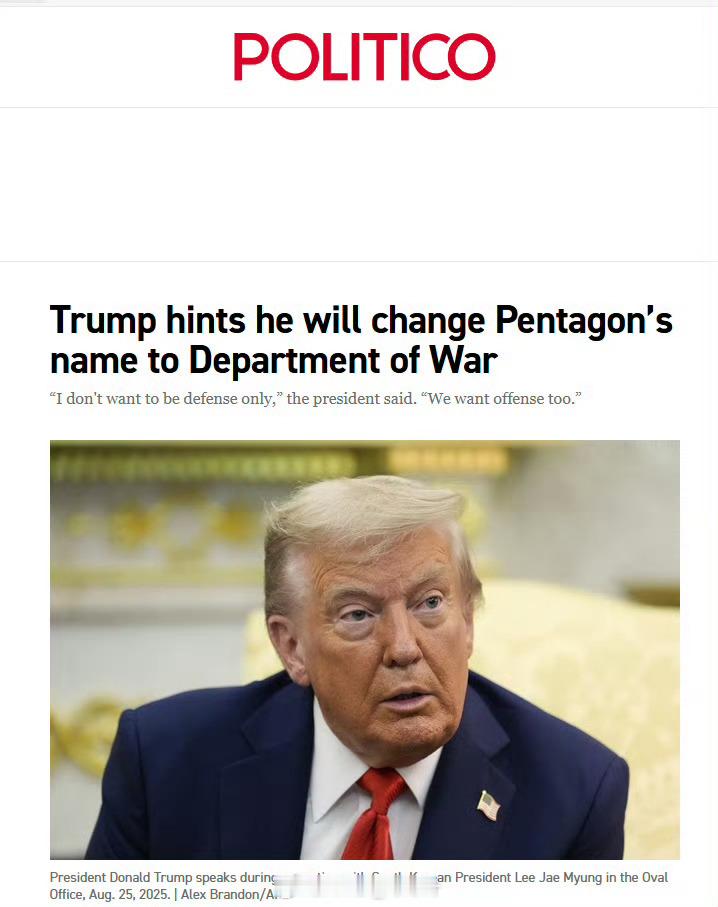Select the word 'Pentagon's' in the headline

pyautogui.click(x=583, y=320)
